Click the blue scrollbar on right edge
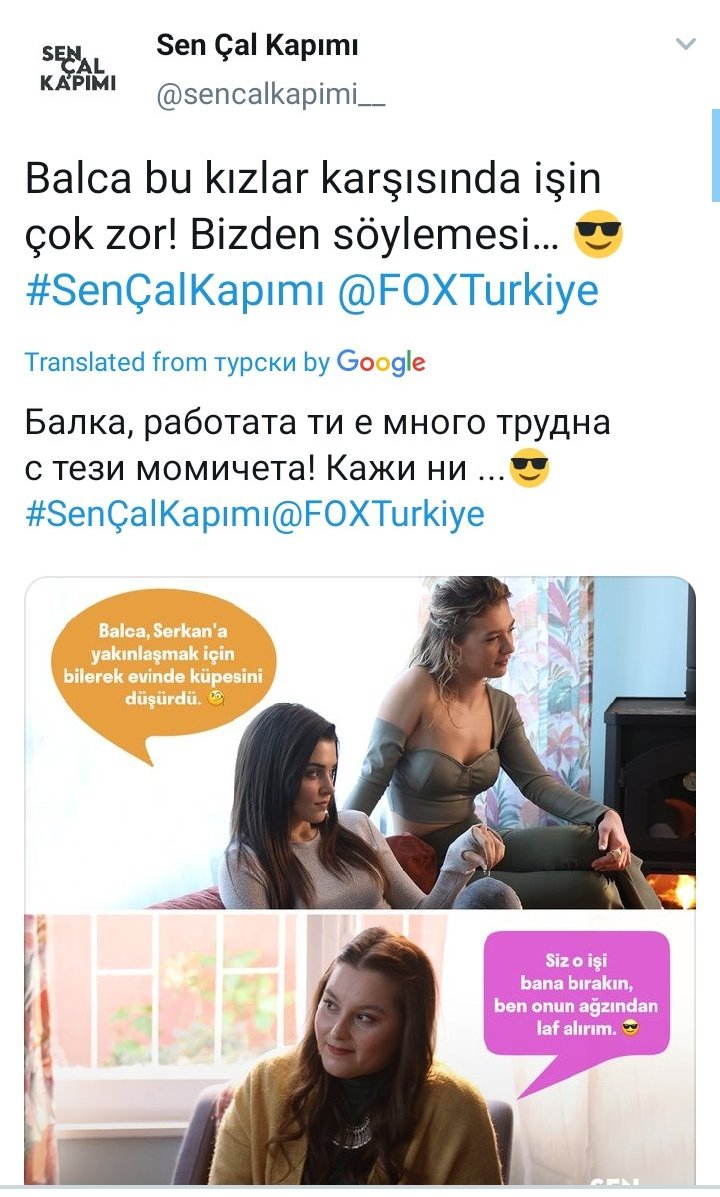Screen dimensions: 720x1197 tap(715, 156)
